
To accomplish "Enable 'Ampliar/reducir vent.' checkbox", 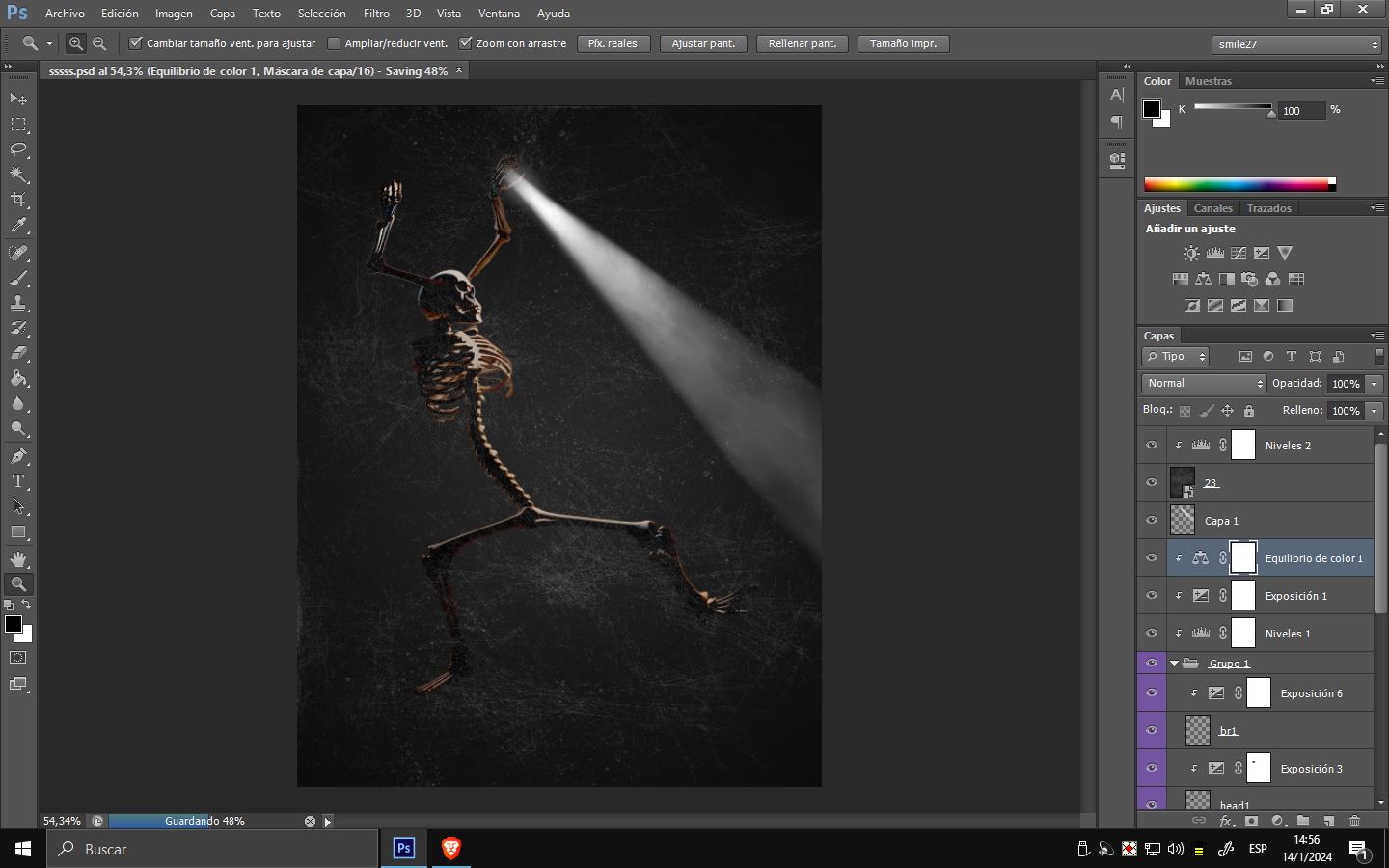I will [334, 43].
